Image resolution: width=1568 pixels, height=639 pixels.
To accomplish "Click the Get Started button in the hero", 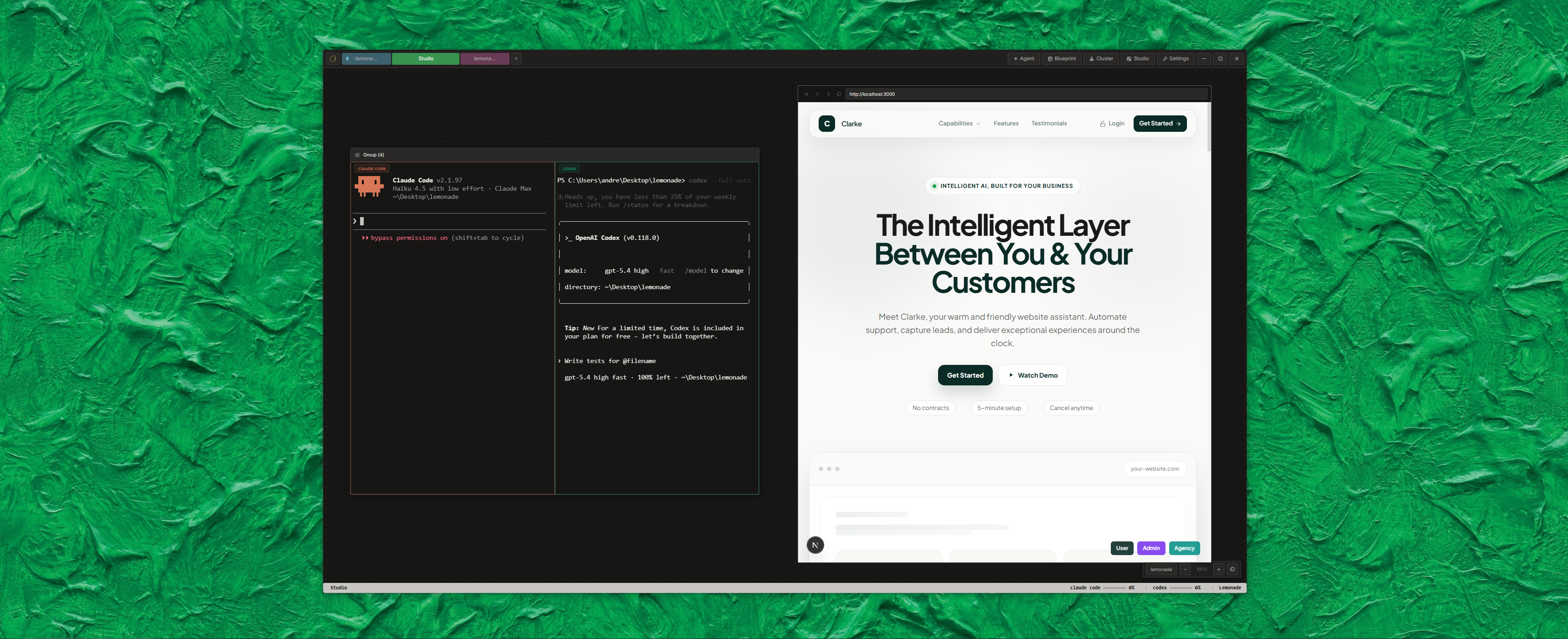I will (x=965, y=374).
